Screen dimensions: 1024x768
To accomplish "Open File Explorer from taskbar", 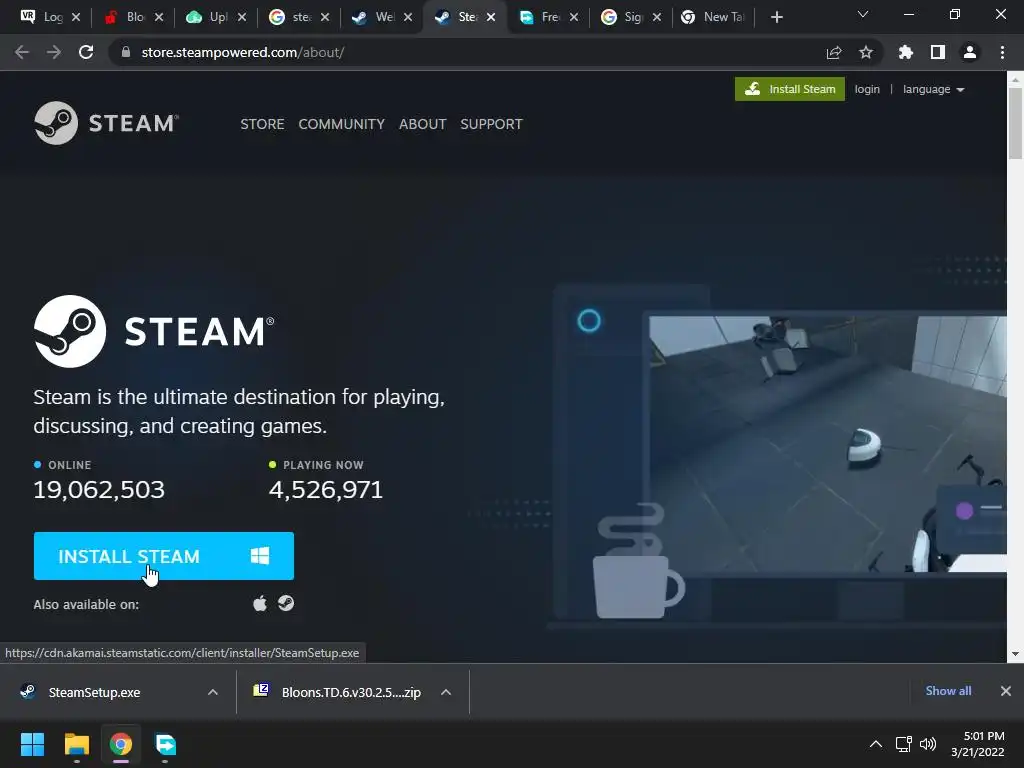I will pos(76,744).
